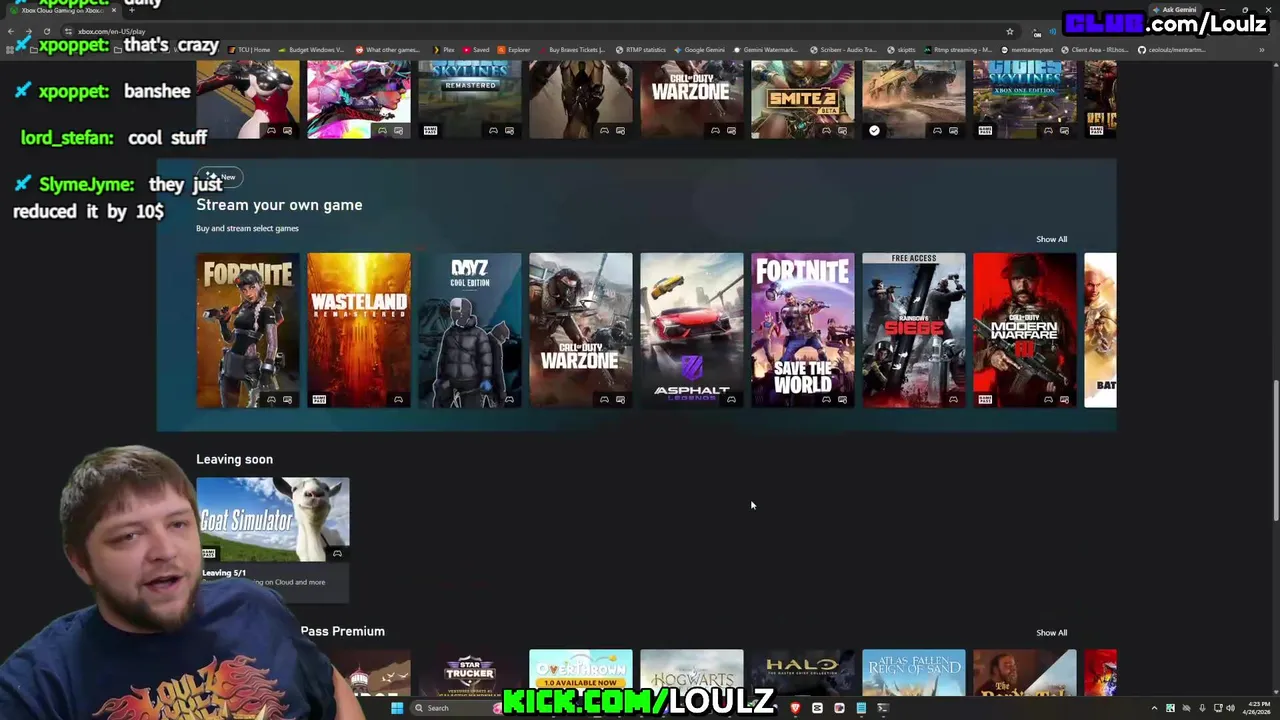Open the clock showing 4:23 PM
Image resolution: width=1280 pixels, height=720 pixels.
click(1257, 708)
